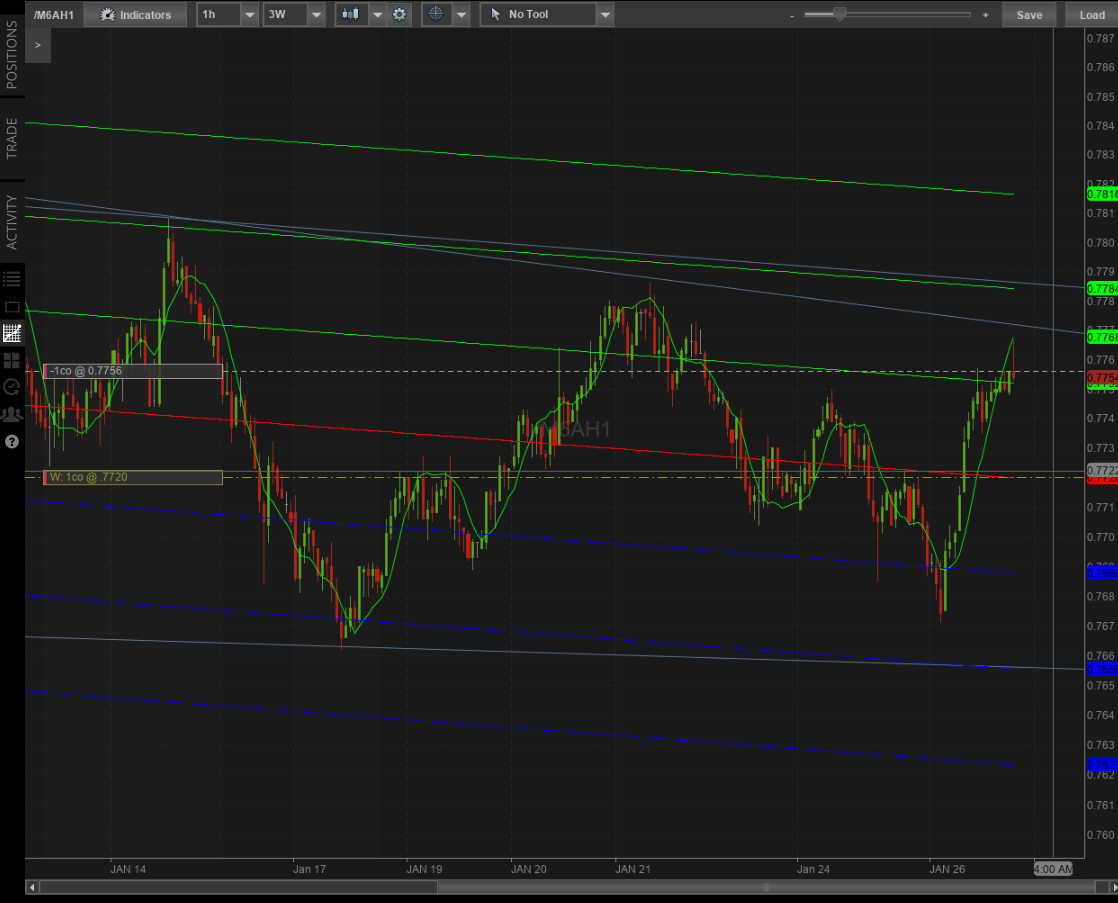Expand the chart type dropdown arrow
1118x903 pixels.
(378, 14)
